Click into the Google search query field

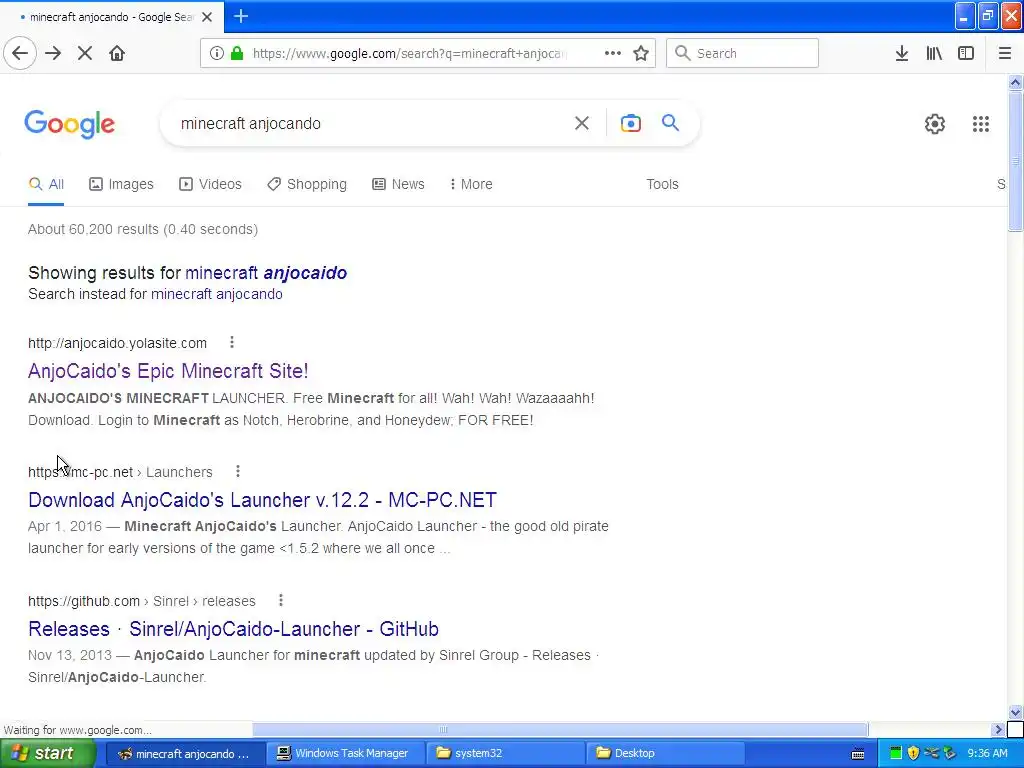tap(372, 123)
